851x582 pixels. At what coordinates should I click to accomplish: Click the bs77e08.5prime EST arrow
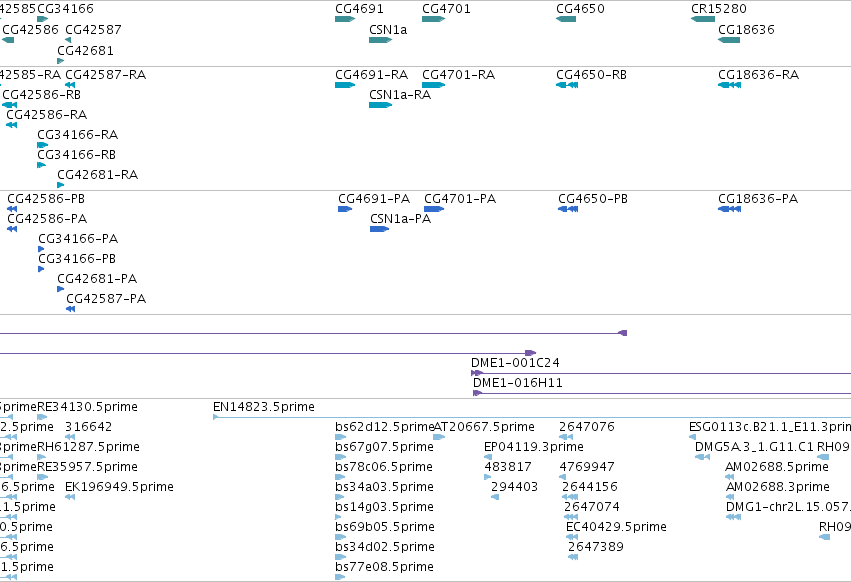coord(340,577)
